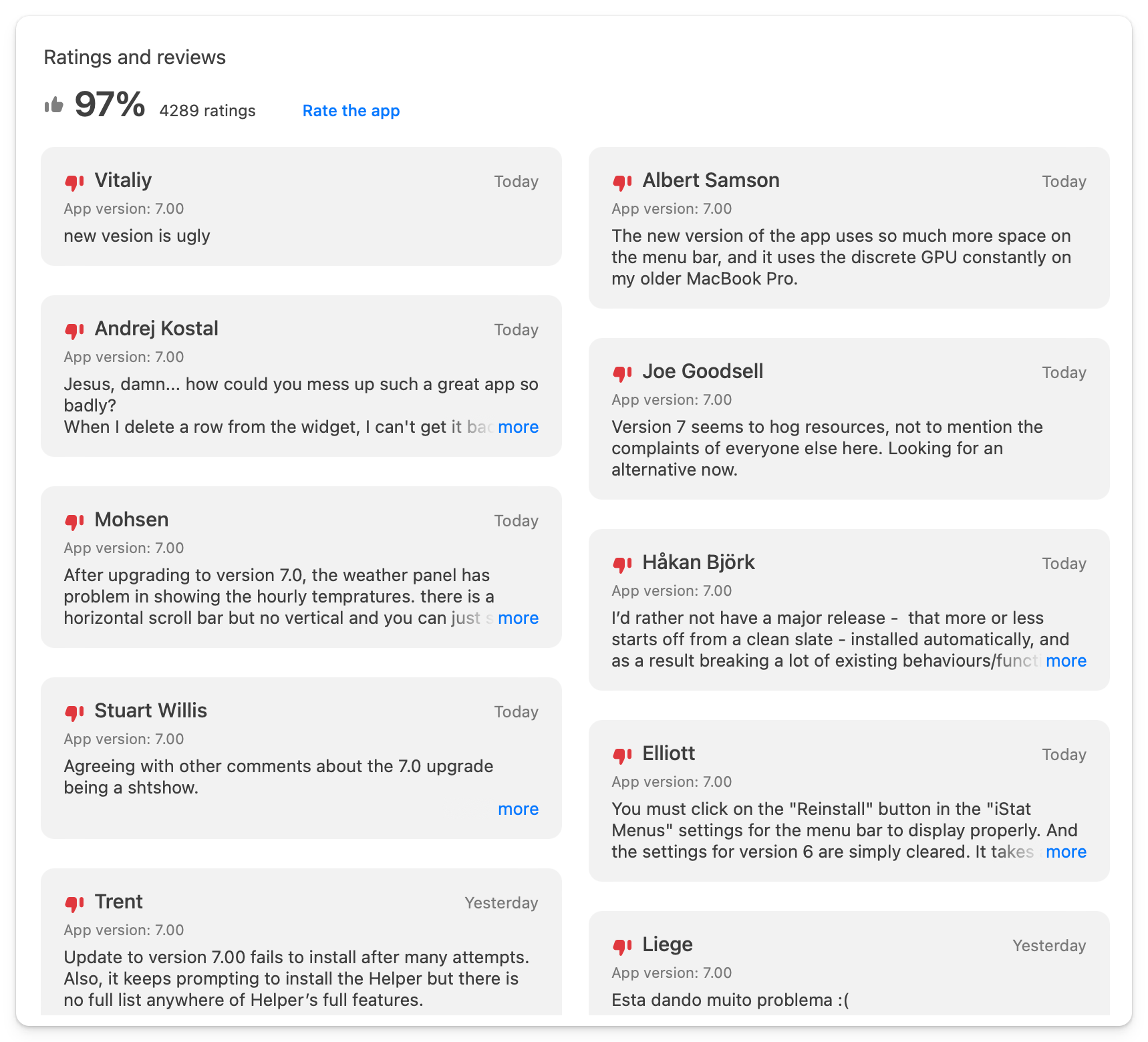The image size is (1148, 1042).
Task: Click thumbs-down icon next to Liege
Action: [622, 946]
